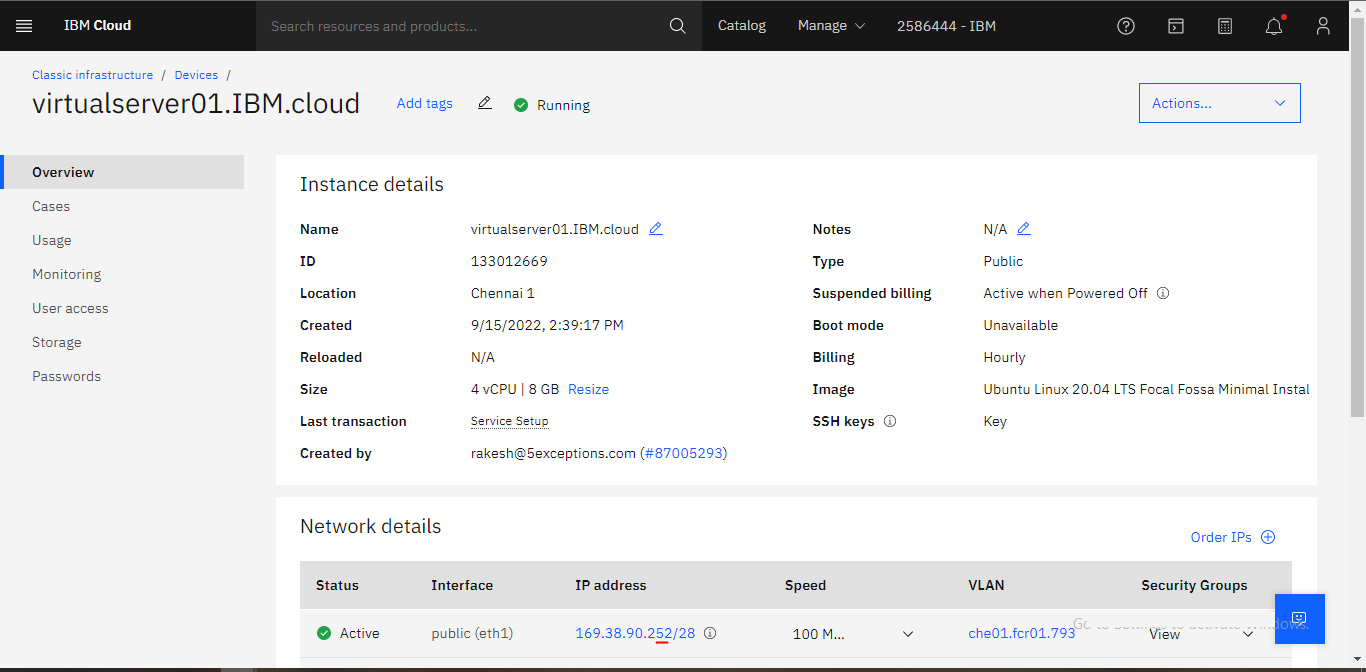The height and width of the screenshot is (672, 1366).
Task: Open user profile avatar icon
Action: 1323,26
